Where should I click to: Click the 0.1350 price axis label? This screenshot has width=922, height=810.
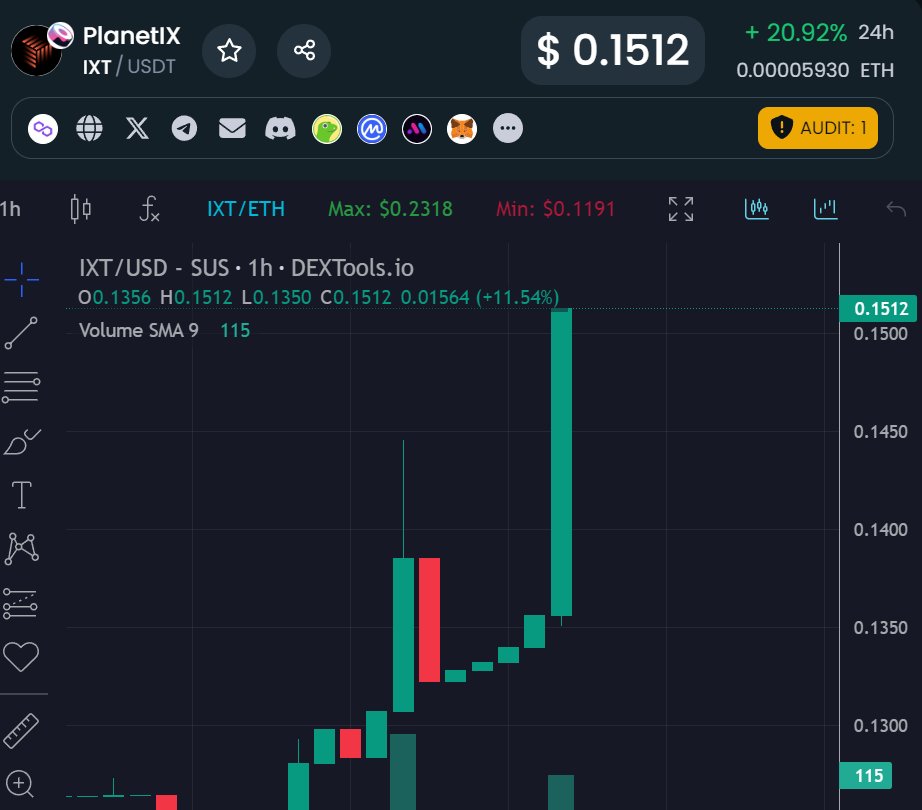[x=880, y=628]
